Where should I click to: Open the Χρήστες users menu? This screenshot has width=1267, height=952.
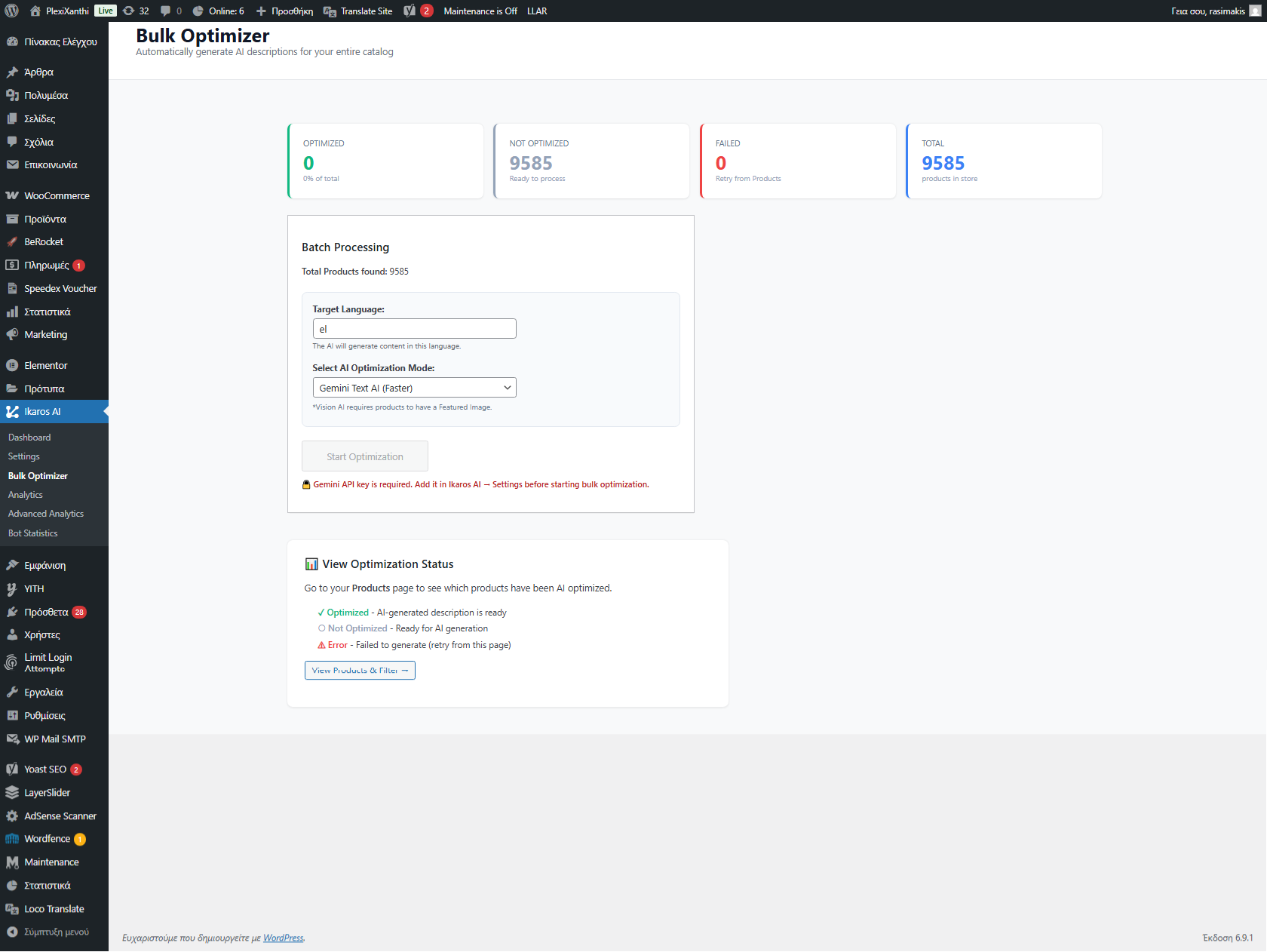tap(54, 634)
